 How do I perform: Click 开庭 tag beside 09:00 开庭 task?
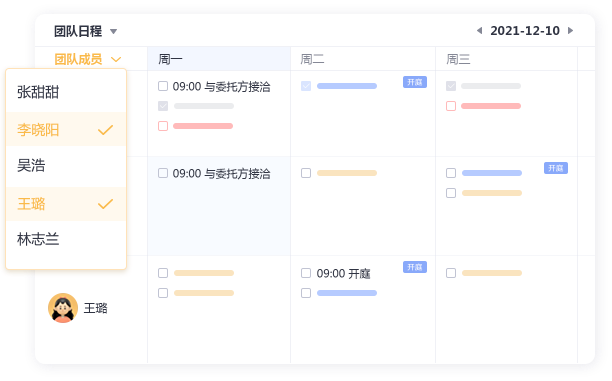(415, 267)
